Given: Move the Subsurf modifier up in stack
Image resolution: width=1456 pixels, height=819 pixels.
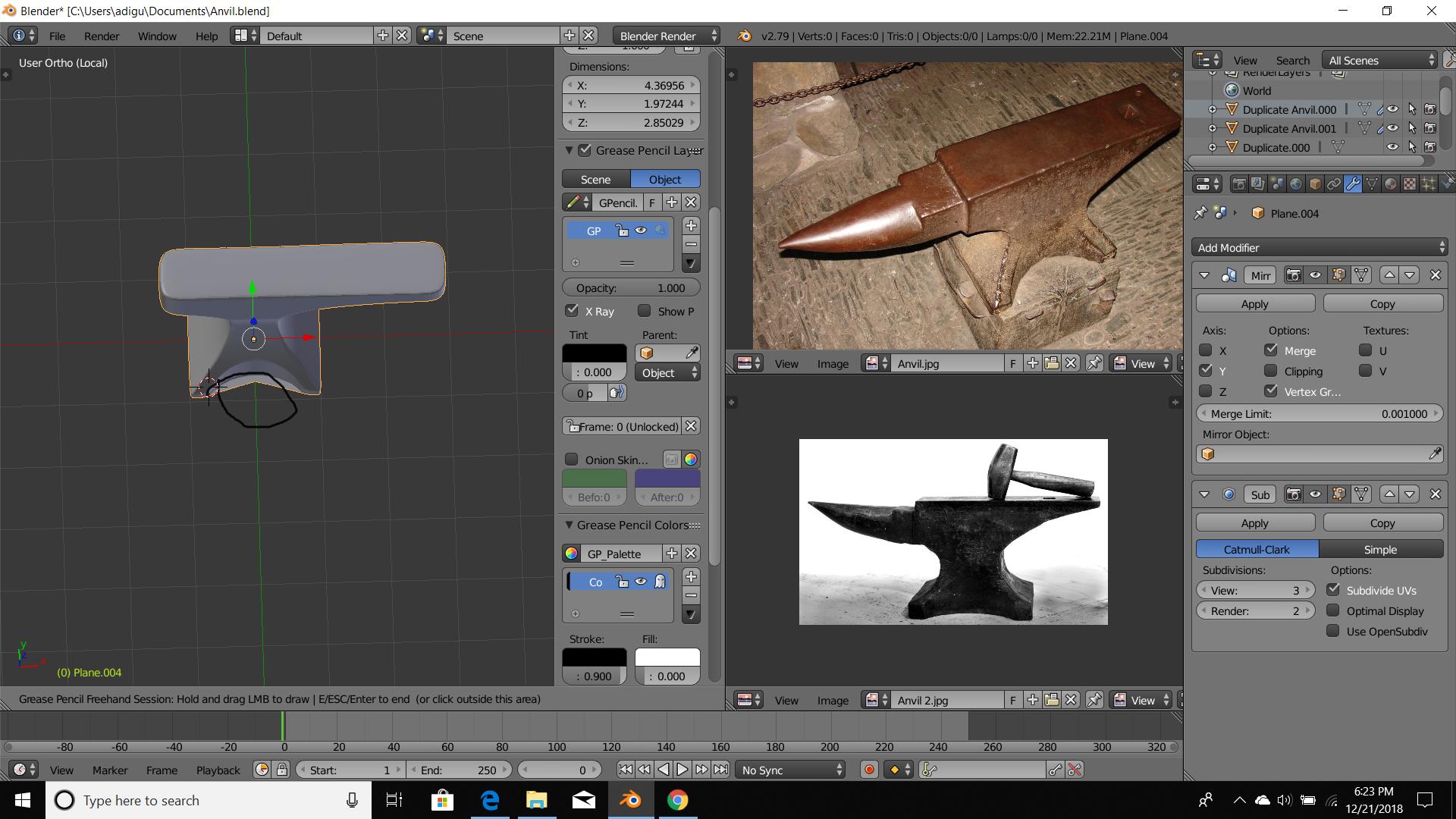Looking at the screenshot, I should (1389, 494).
